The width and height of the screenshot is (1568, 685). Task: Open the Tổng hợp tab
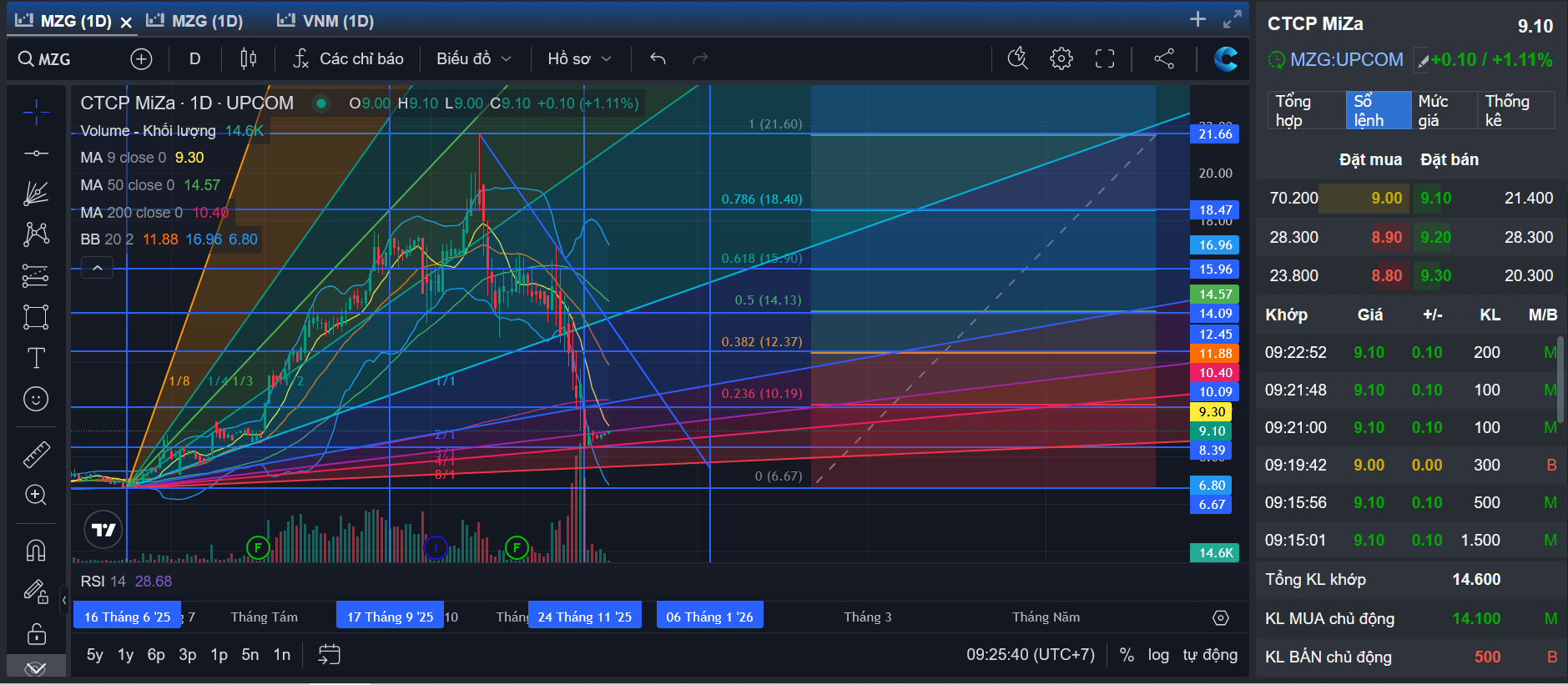[1306, 110]
